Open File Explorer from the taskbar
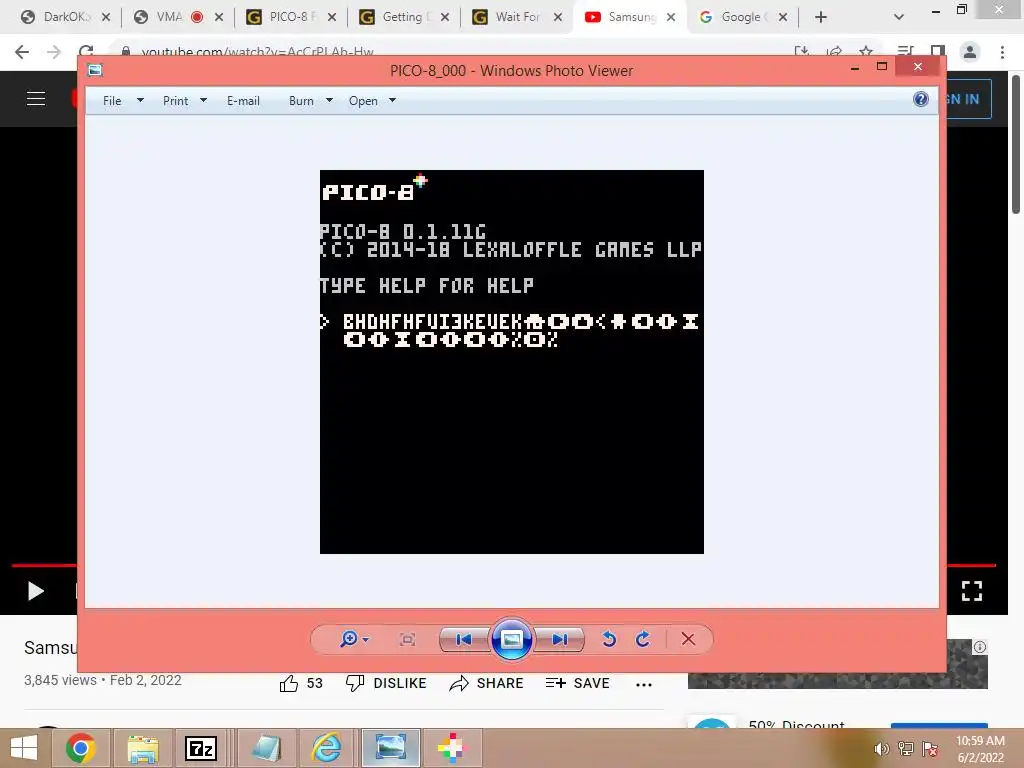 [x=142, y=748]
